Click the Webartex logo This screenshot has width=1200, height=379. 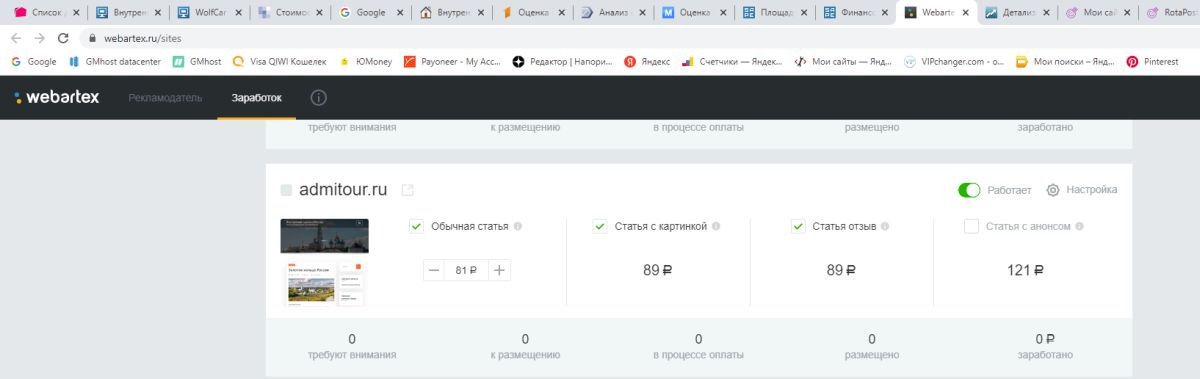click(x=56, y=98)
